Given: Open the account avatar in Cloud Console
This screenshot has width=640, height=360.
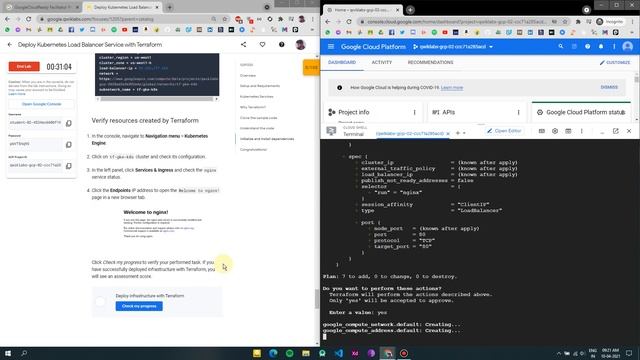Looking at the screenshot, I should (628, 47).
